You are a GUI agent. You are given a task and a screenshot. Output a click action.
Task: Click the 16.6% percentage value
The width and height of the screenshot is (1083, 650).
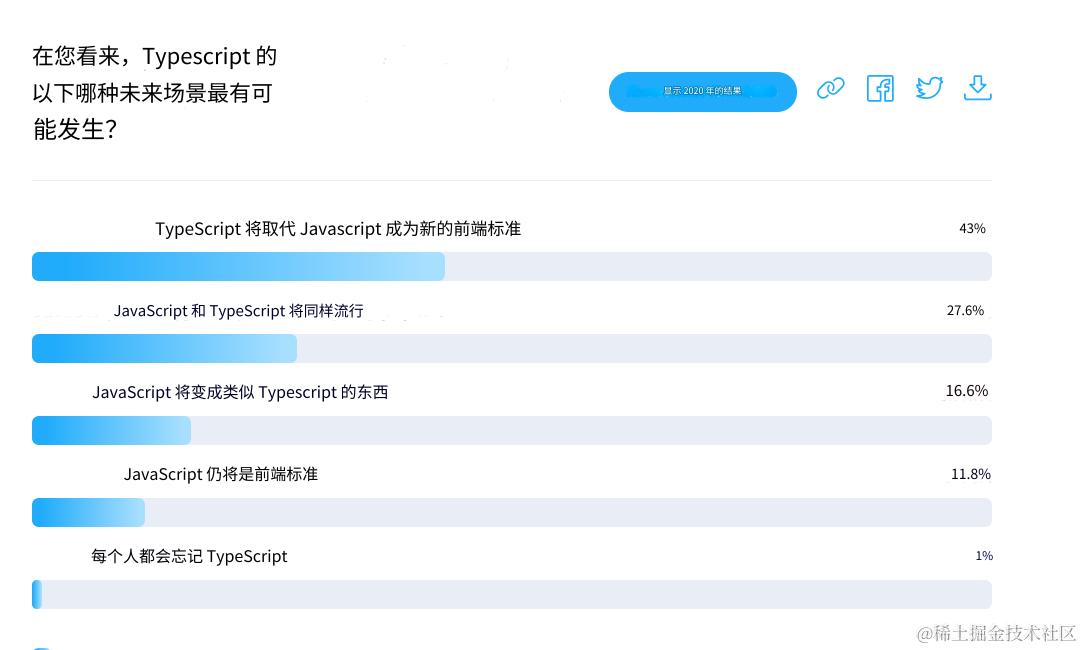[966, 391]
